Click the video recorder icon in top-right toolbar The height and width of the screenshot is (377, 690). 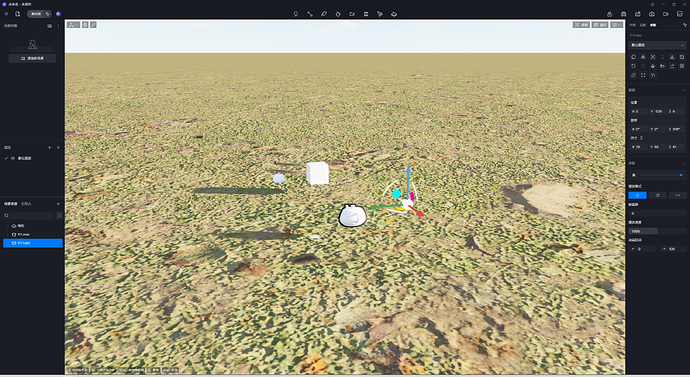coord(666,14)
